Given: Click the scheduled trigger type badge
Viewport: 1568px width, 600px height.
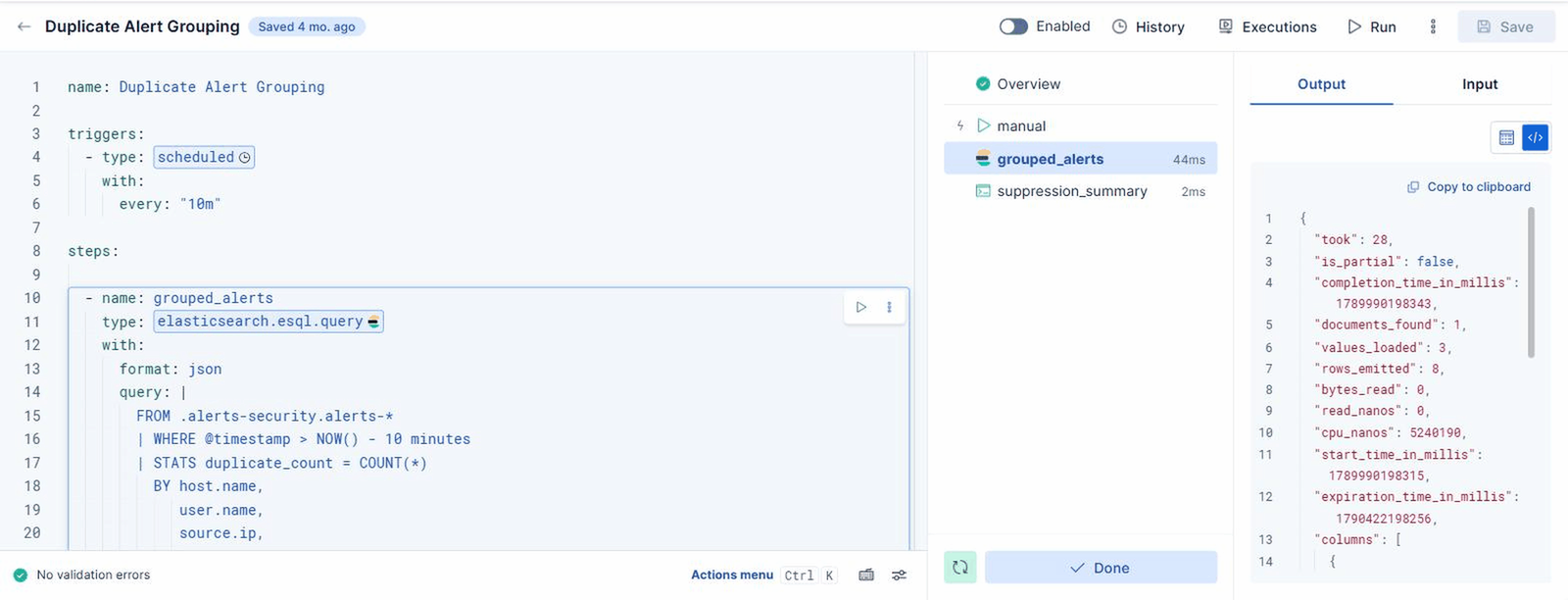Looking at the screenshot, I should click(204, 157).
